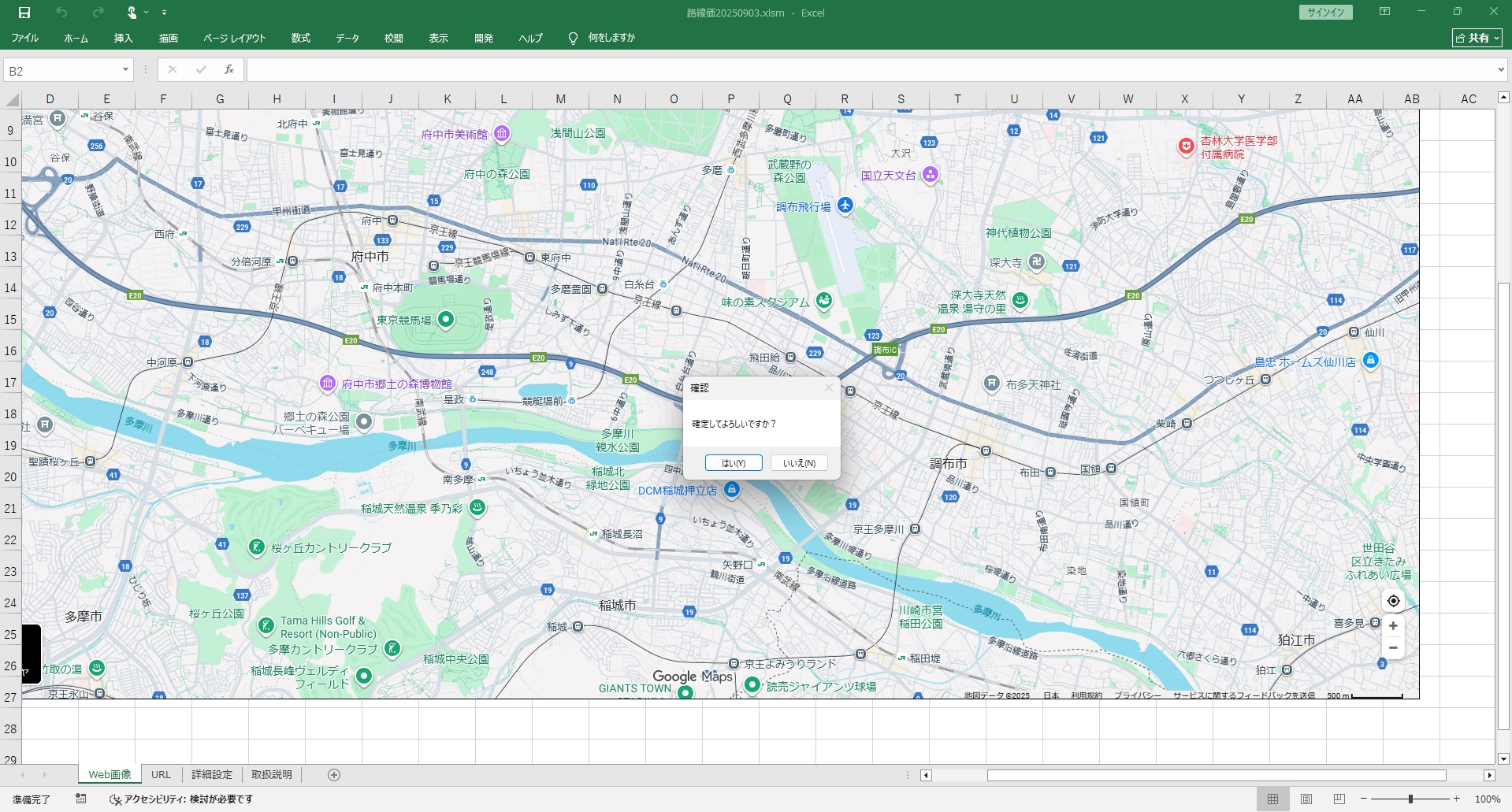Open the 開発 ribbon tab
Image resolution: width=1512 pixels, height=812 pixels.
[x=484, y=38]
